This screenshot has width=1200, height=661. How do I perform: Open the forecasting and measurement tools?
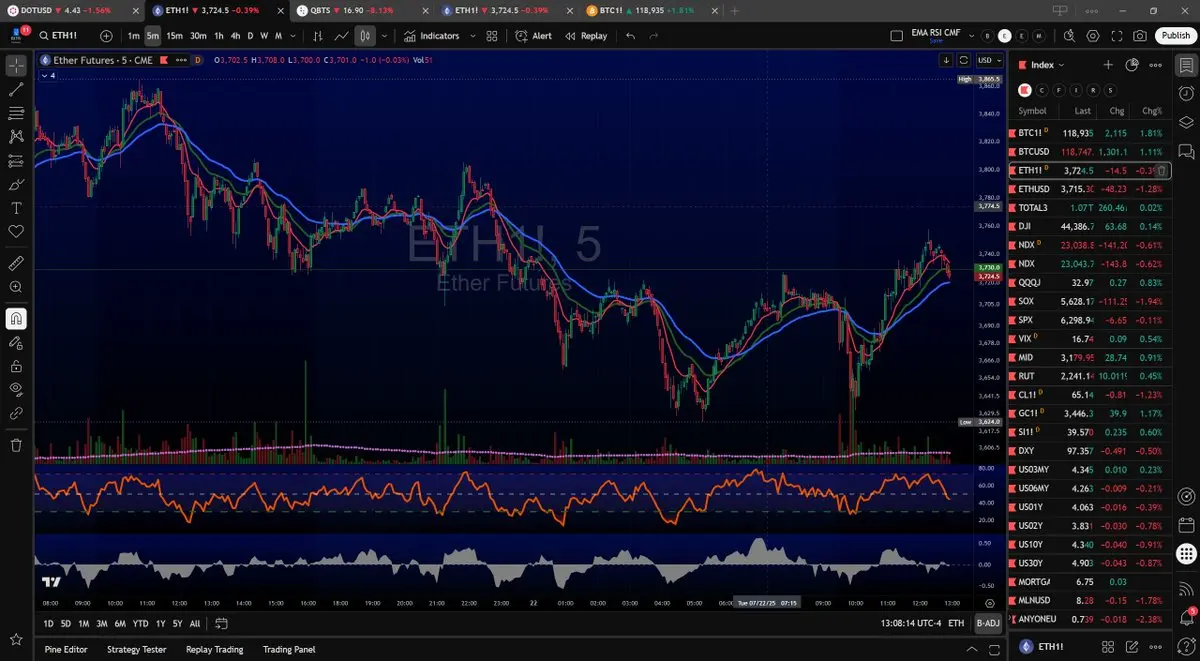pos(16,160)
